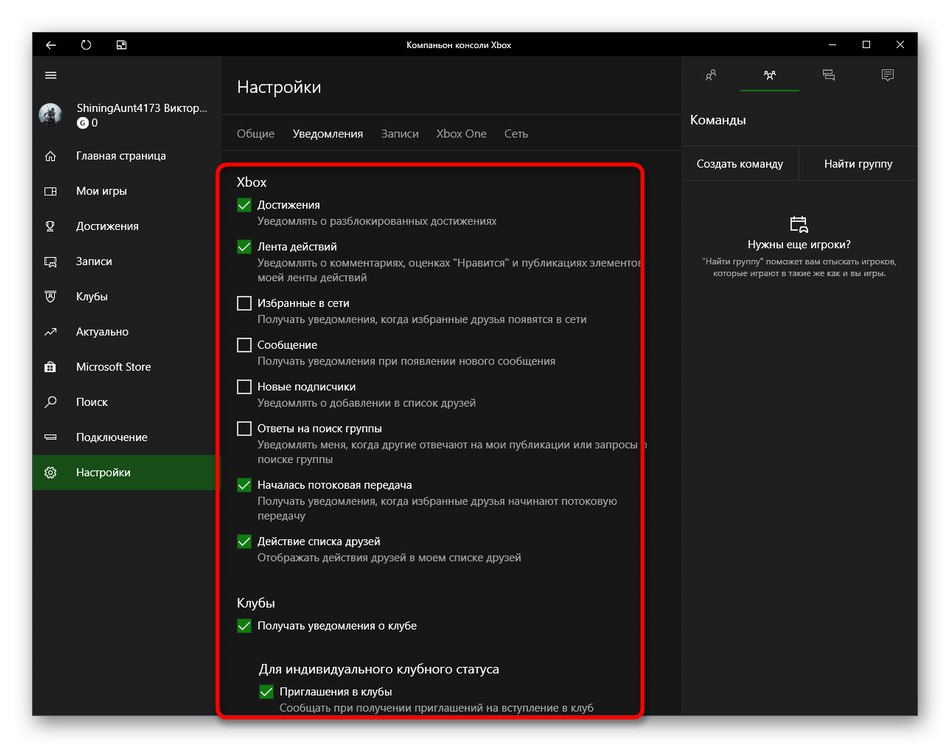Click the ShiningAunt4173 gamertag text
This screenshot has height=748, width=950.
[x=142, y=108]
